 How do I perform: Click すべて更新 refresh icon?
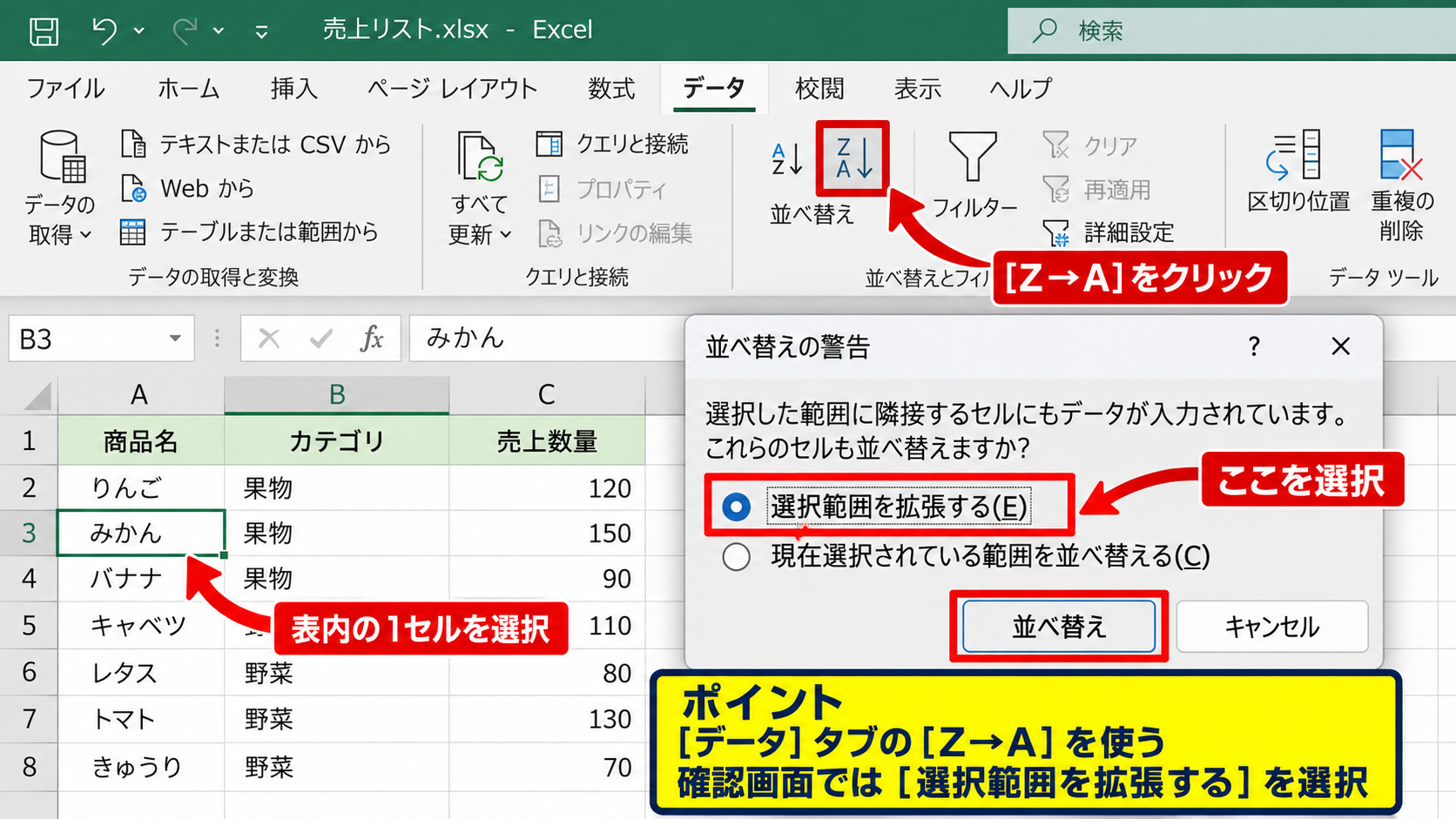(x=480, y=157)
